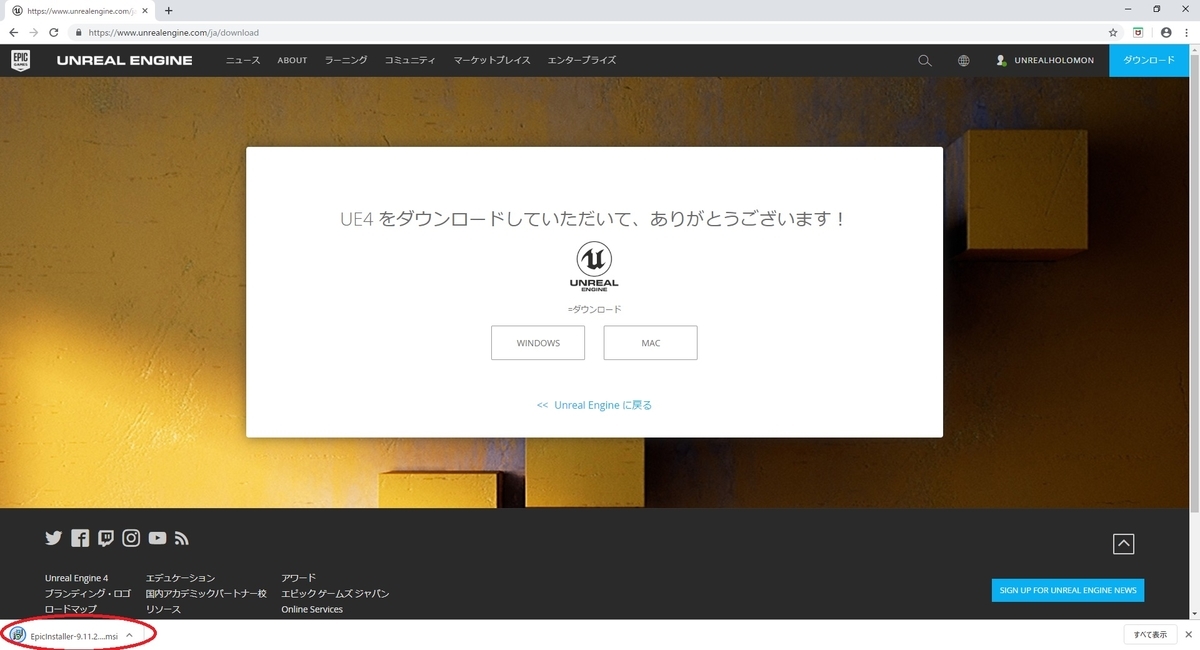The height and width of the screenshot is (650, 1200).
Task: Open the search on the Unreal Engine site
Action: (x=924, y=60)
